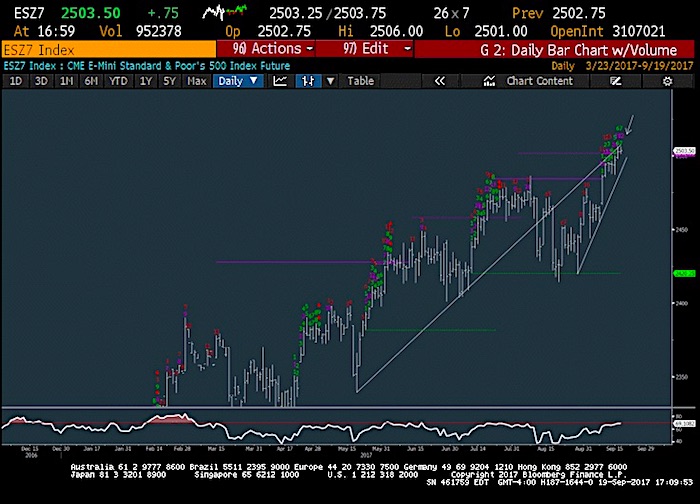Open the annotation pencil tool icon
The height and width of the screenshot is (504, 700).
click(x=616, y=81)
